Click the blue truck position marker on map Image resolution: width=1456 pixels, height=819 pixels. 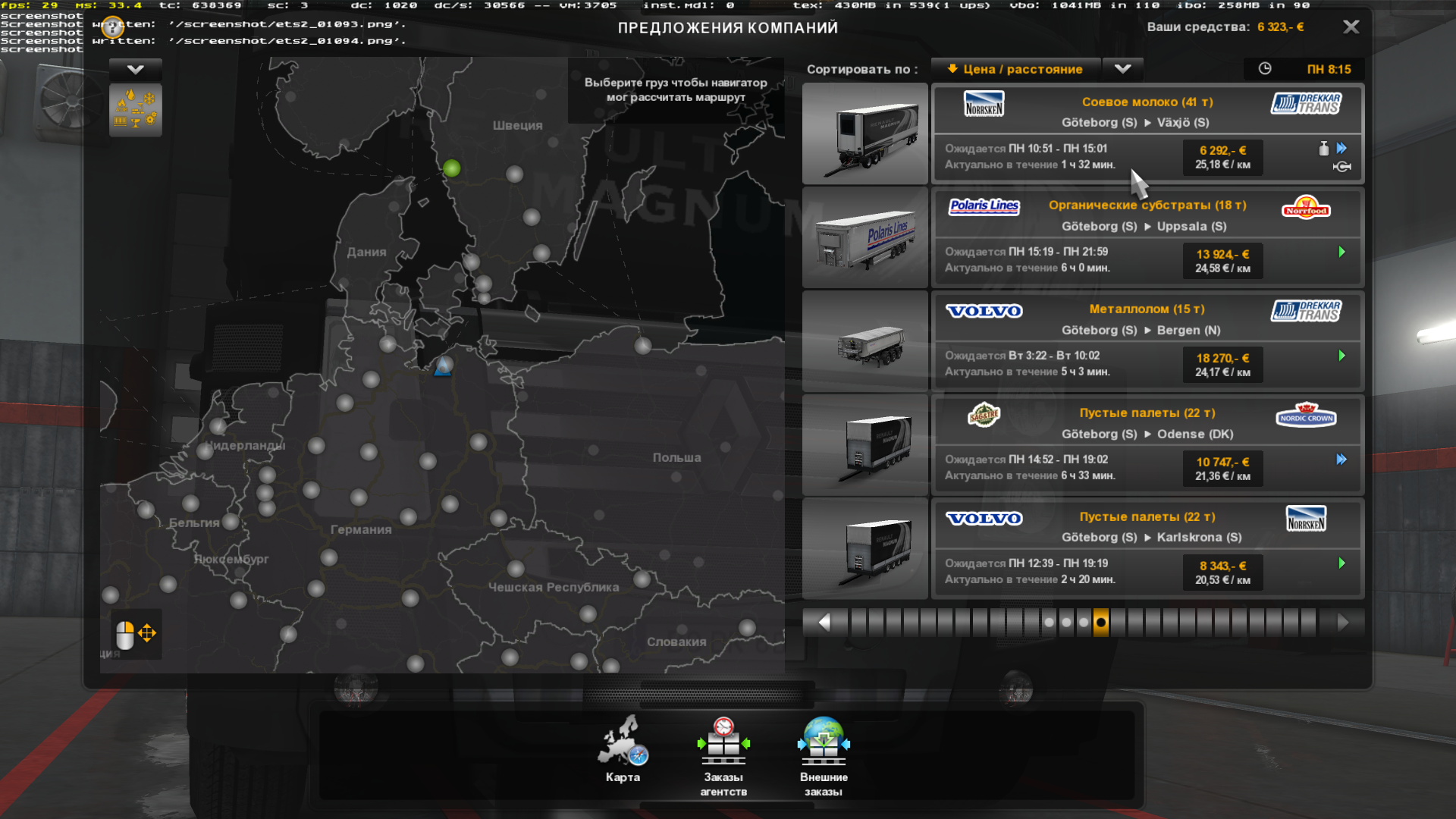[443, 367]
